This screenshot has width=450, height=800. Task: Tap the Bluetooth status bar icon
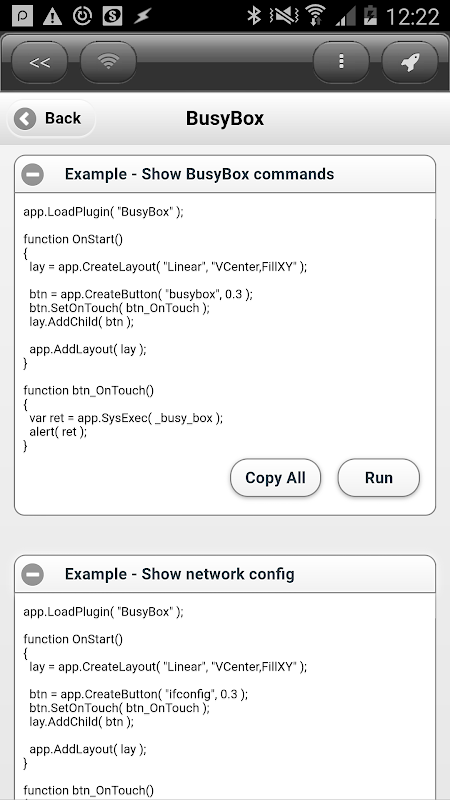click(x=254, y=16)
